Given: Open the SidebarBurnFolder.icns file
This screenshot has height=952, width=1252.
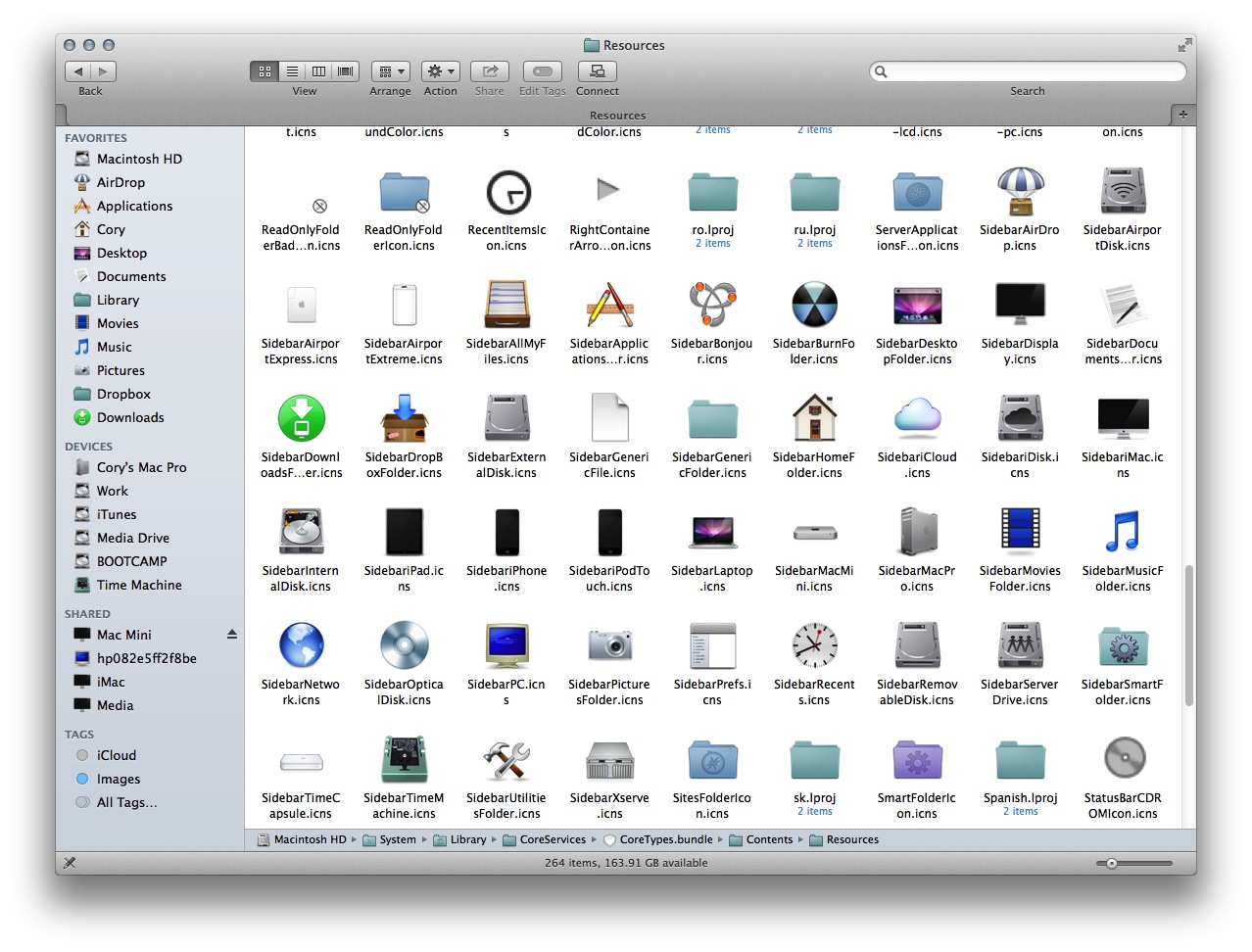Looking at the screenshot, I should tap(814, 305).
